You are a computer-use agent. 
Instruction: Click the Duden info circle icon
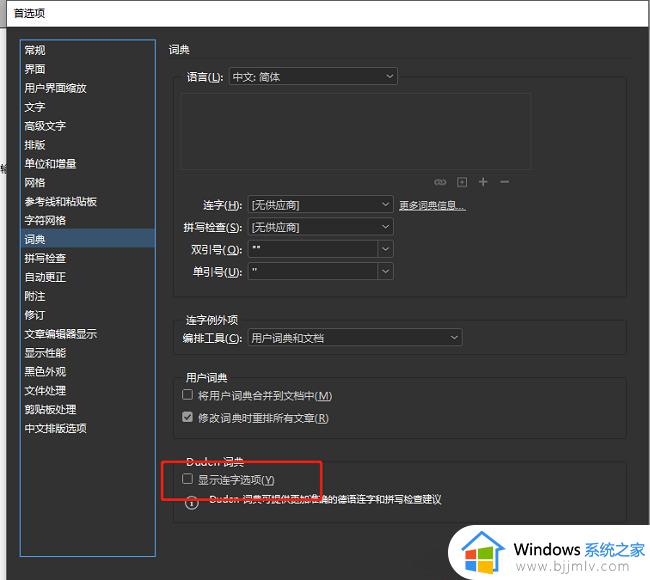coord(192,502)
